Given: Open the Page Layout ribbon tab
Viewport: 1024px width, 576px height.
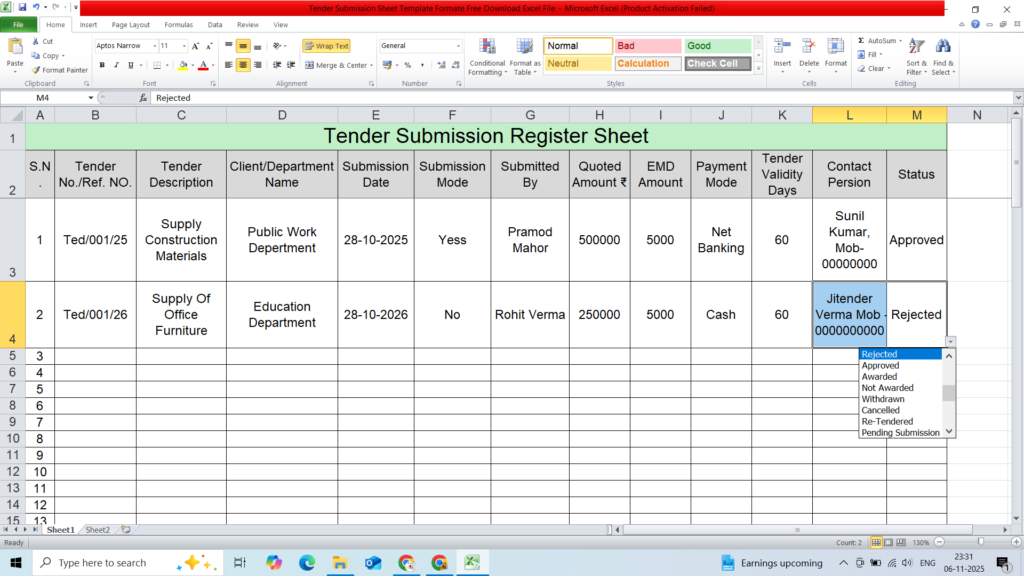Looking at the screenshot, I should pyautogui.click(x=131, y=24).
